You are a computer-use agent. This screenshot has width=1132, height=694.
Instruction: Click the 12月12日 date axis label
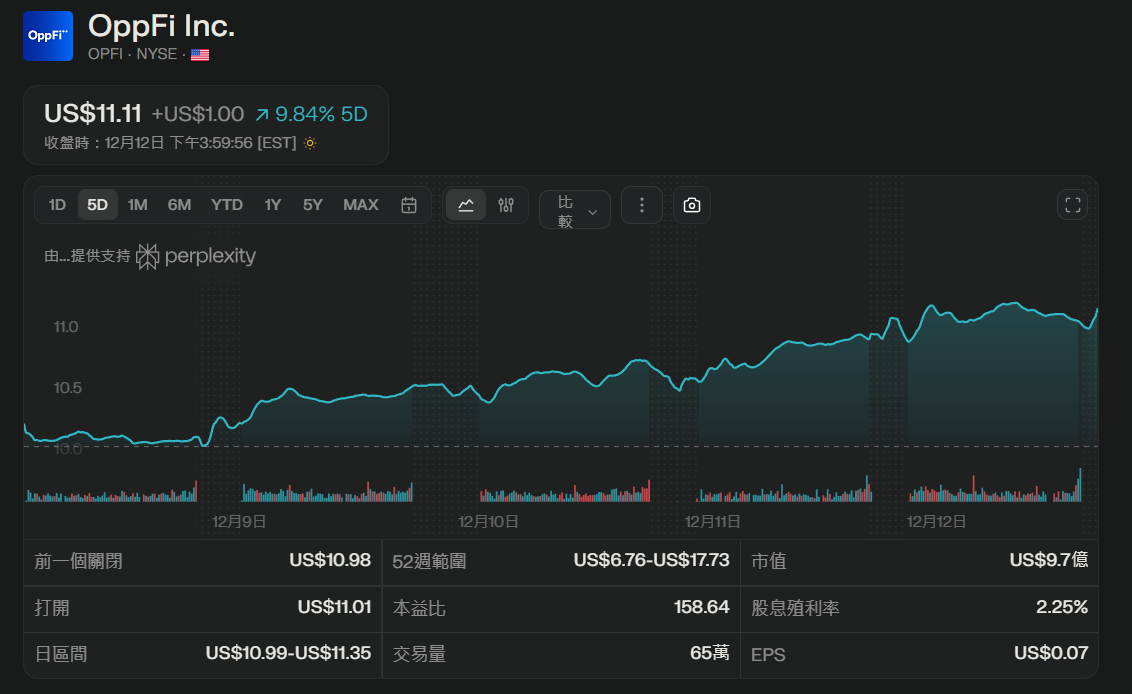pos(936,521)
